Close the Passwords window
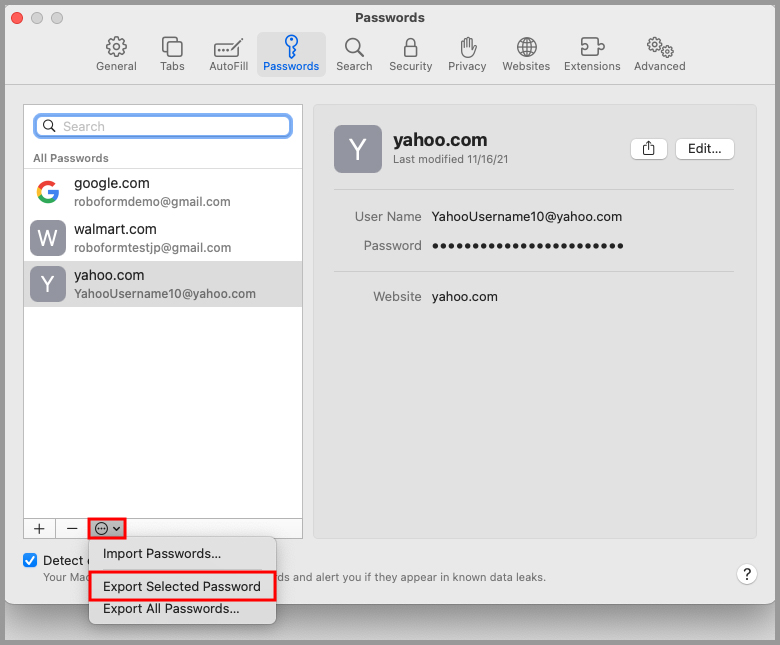Screen dimensions: 780x645 pos(17,18)
